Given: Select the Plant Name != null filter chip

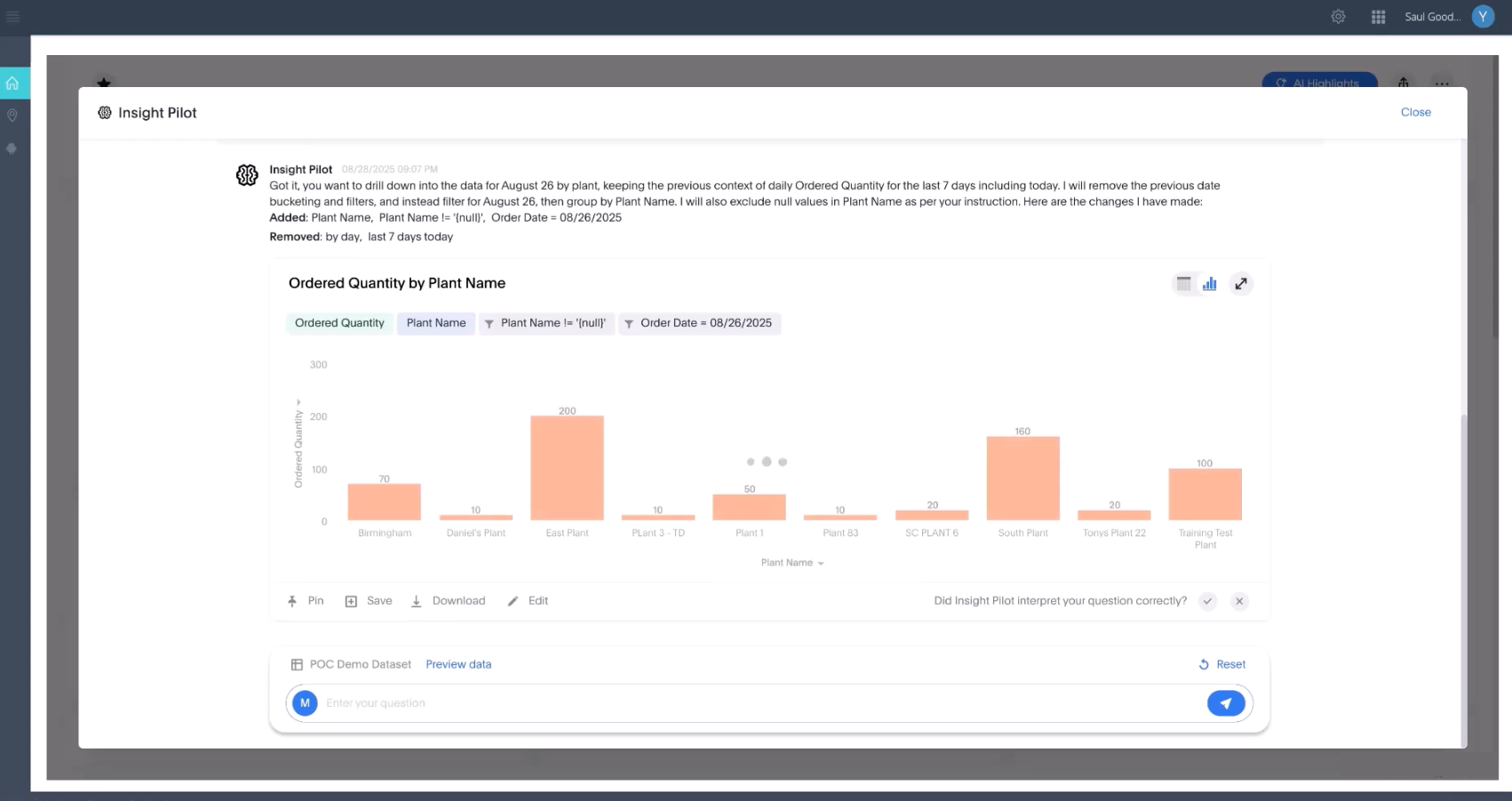Looking at the screenshot, I should (546, 323).
